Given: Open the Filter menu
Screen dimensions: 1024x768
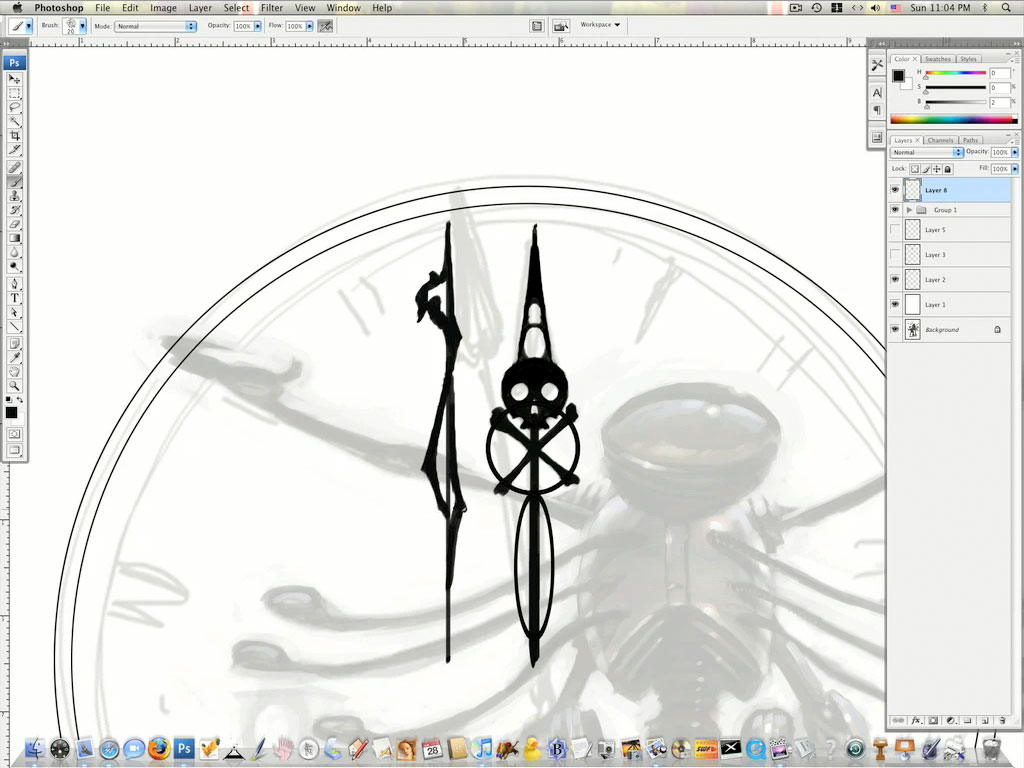Looking at the screenshot, I should (x=272, y=8).
